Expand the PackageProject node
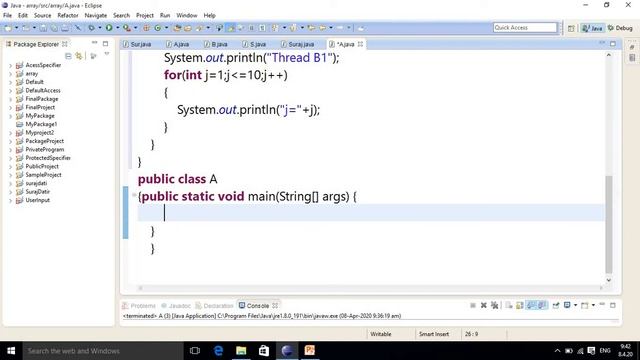The height and width of the screenshot is (360, 640). (x=10, y=141)
